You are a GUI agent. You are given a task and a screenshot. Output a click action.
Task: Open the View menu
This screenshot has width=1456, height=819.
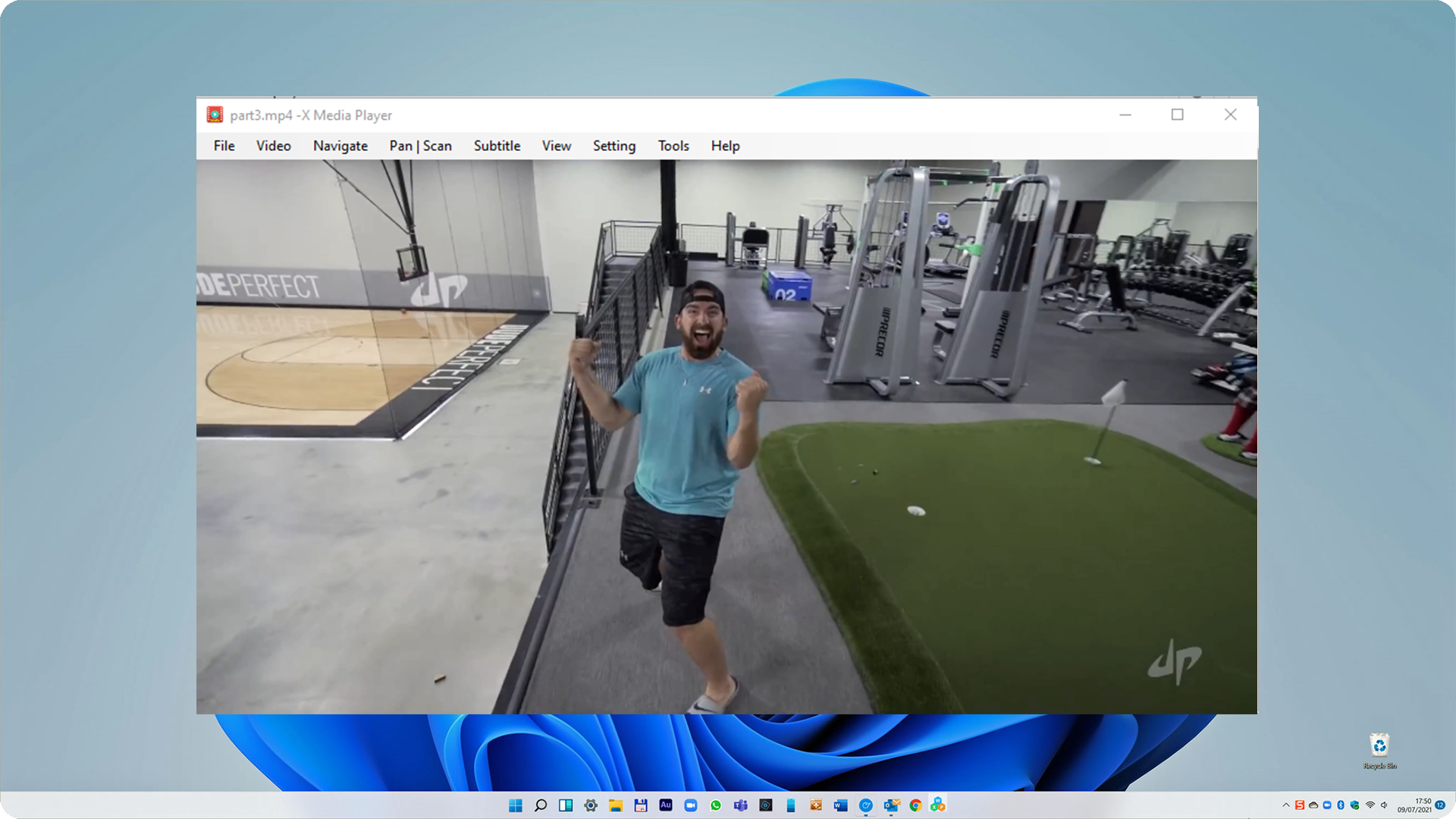(556, 146)
